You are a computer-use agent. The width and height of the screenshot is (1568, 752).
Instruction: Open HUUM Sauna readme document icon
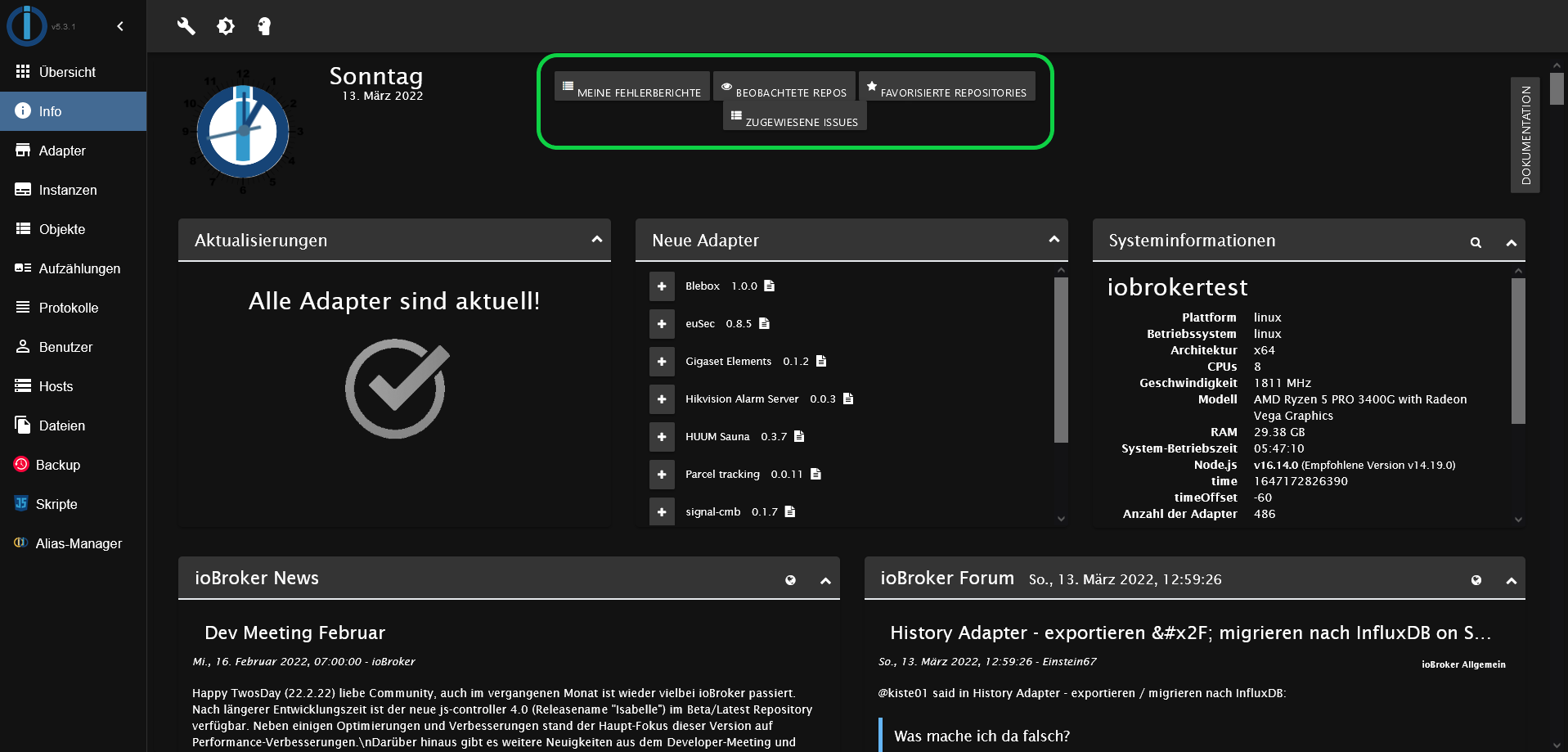[x=799, y=436]
